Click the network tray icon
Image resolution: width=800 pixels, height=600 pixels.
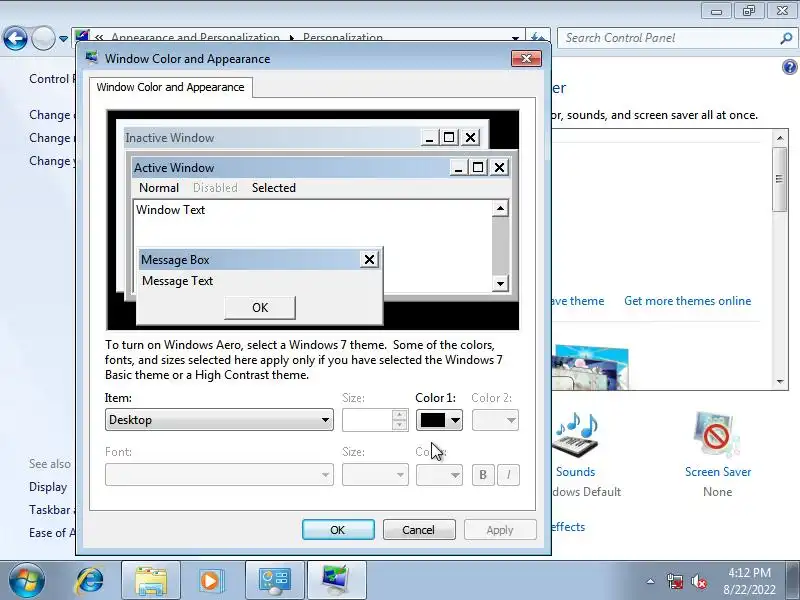(x=674, y=581)
